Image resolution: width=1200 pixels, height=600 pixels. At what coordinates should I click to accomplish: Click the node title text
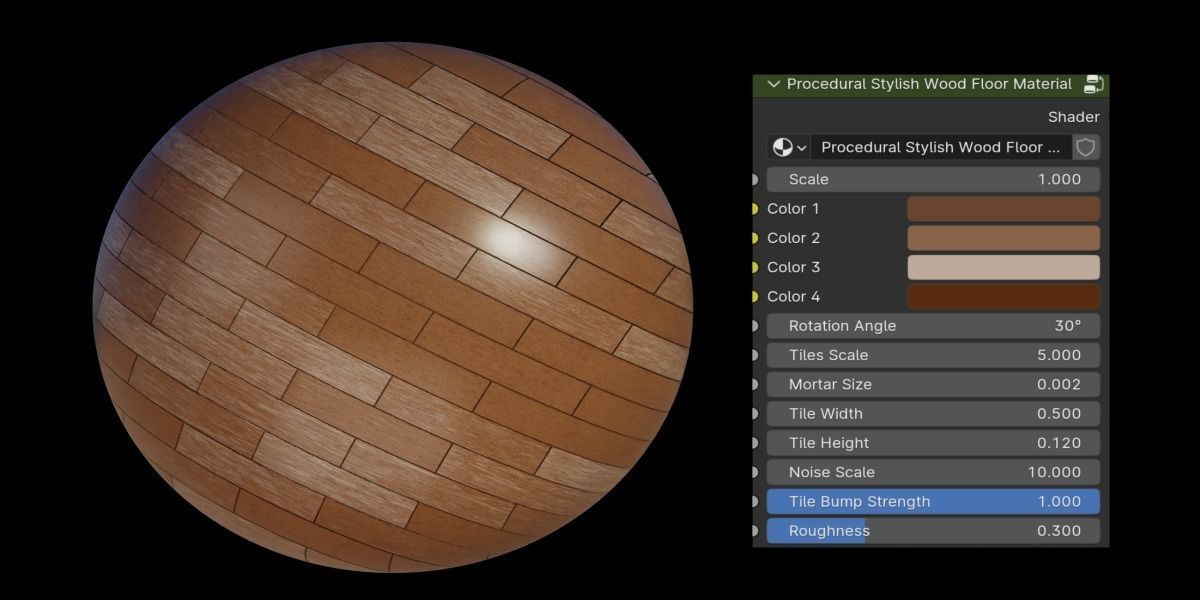click(929, 84)
